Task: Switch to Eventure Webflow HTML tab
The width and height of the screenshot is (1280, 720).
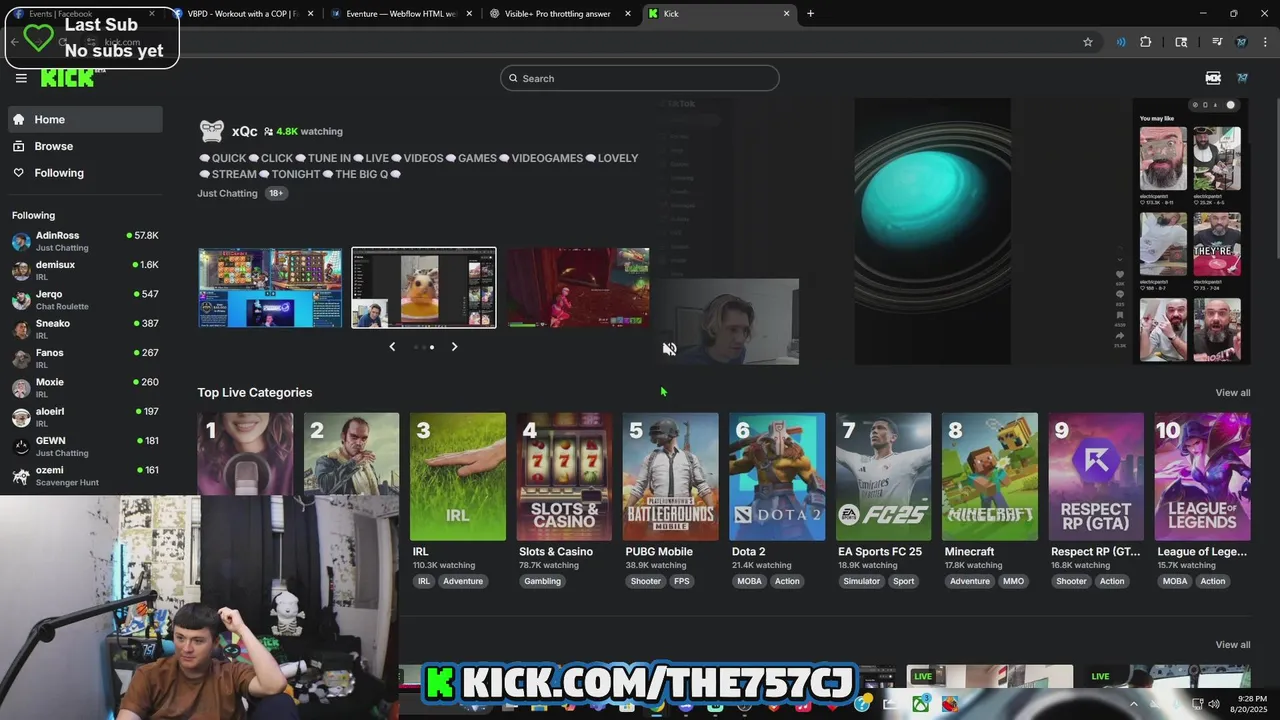Action: click(x=402, y=13)
